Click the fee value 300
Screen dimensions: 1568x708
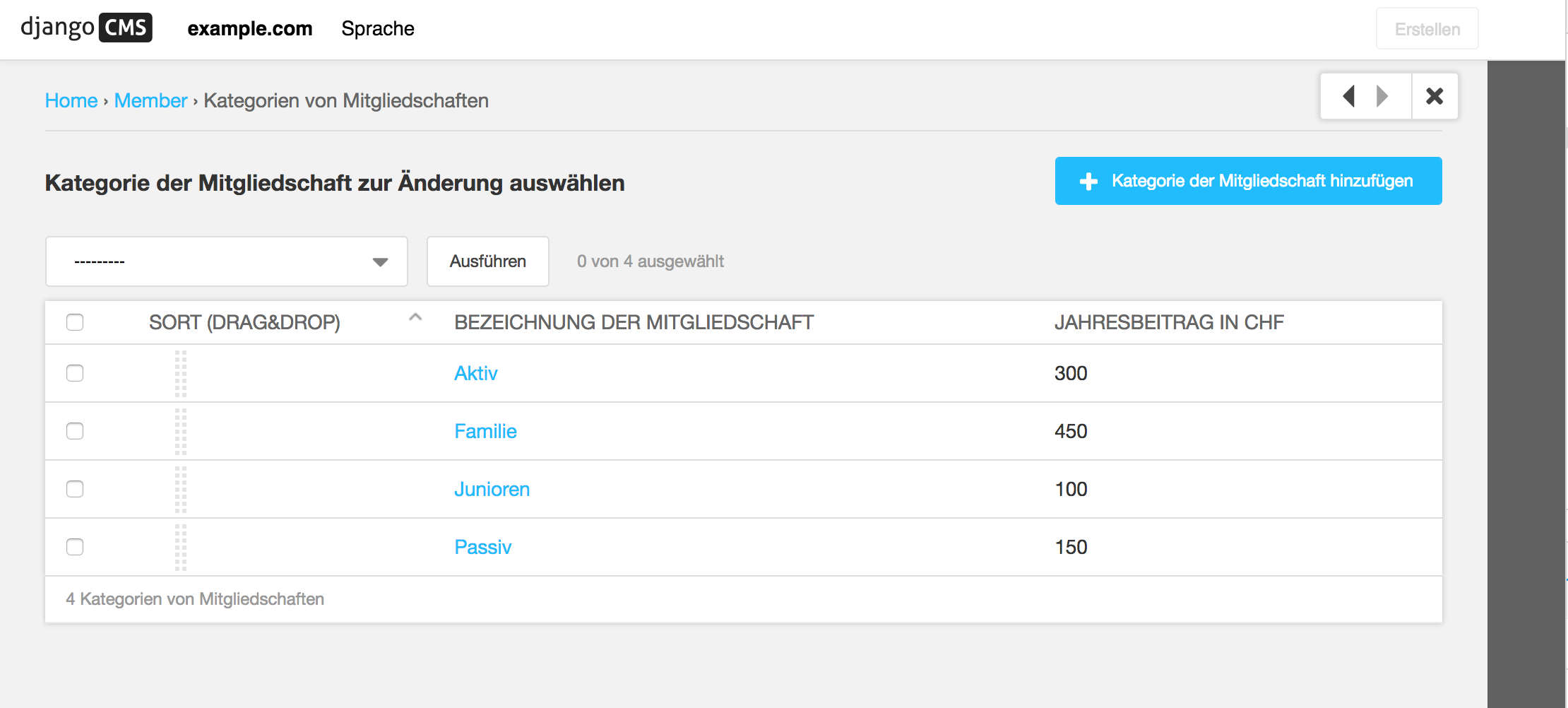coord(1071,373)
